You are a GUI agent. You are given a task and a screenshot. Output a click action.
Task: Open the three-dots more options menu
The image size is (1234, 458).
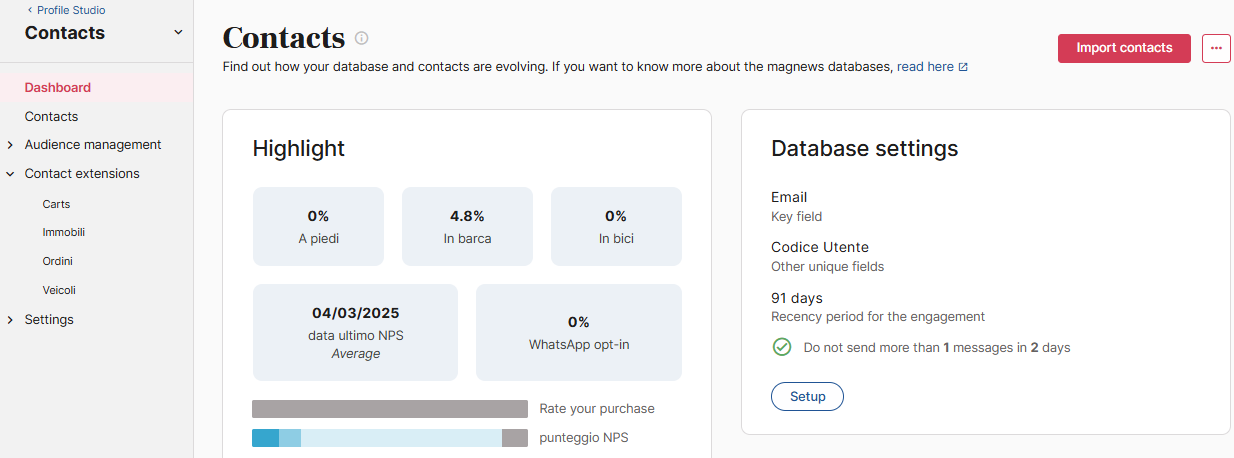[x=1216, y=48]
